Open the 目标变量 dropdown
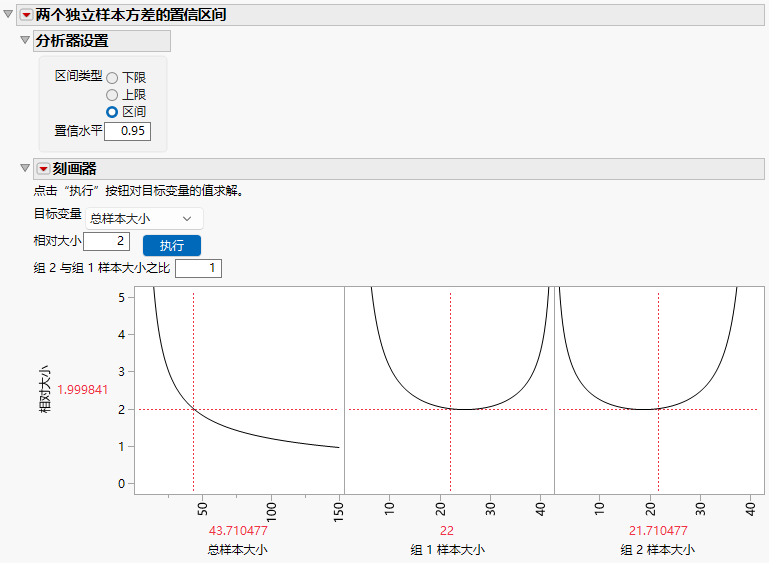The height and width of the screenshot is (563, 769). [144, 219]
